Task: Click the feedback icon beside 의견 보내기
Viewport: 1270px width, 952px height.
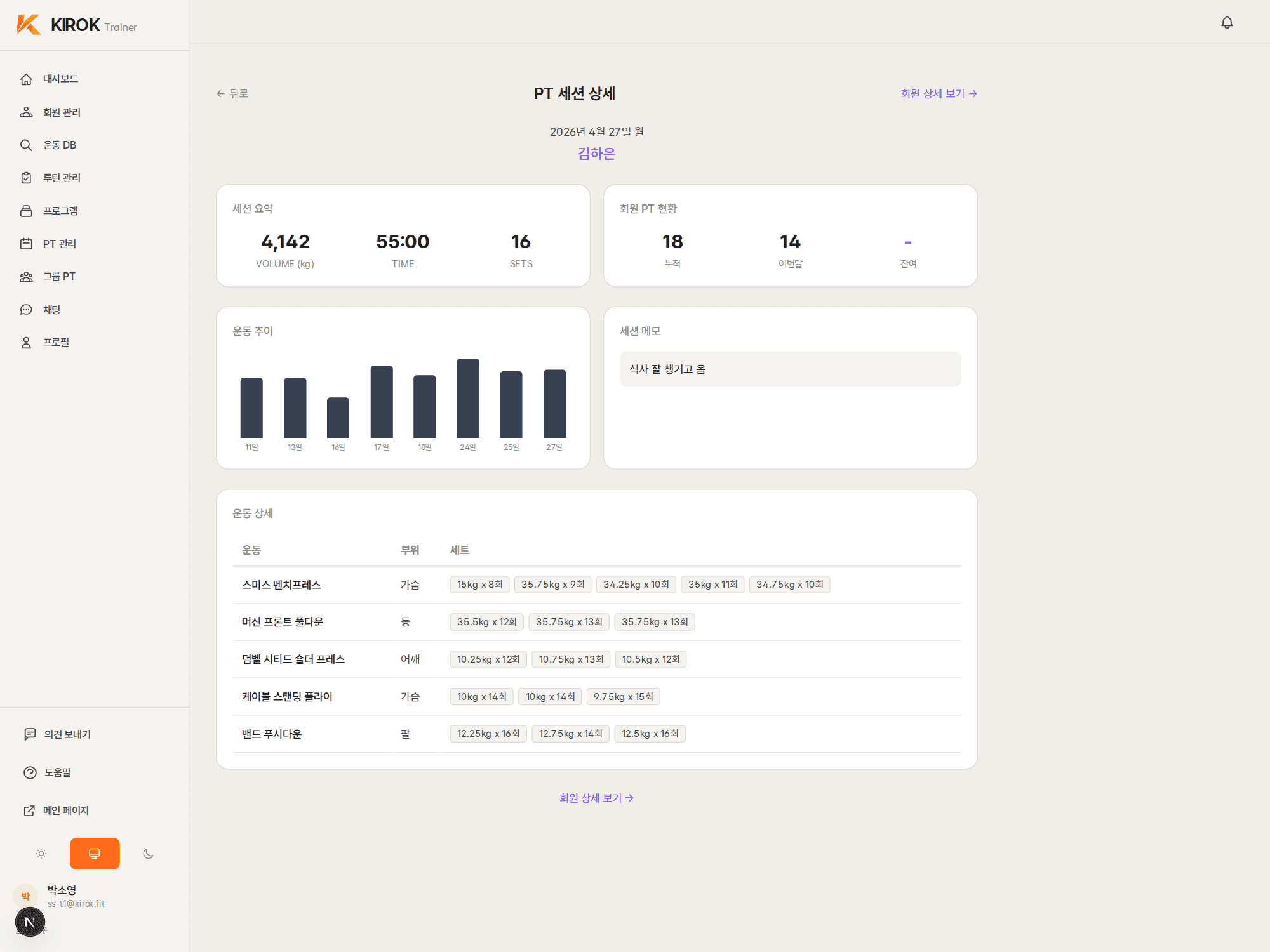Action: (30, 734)
